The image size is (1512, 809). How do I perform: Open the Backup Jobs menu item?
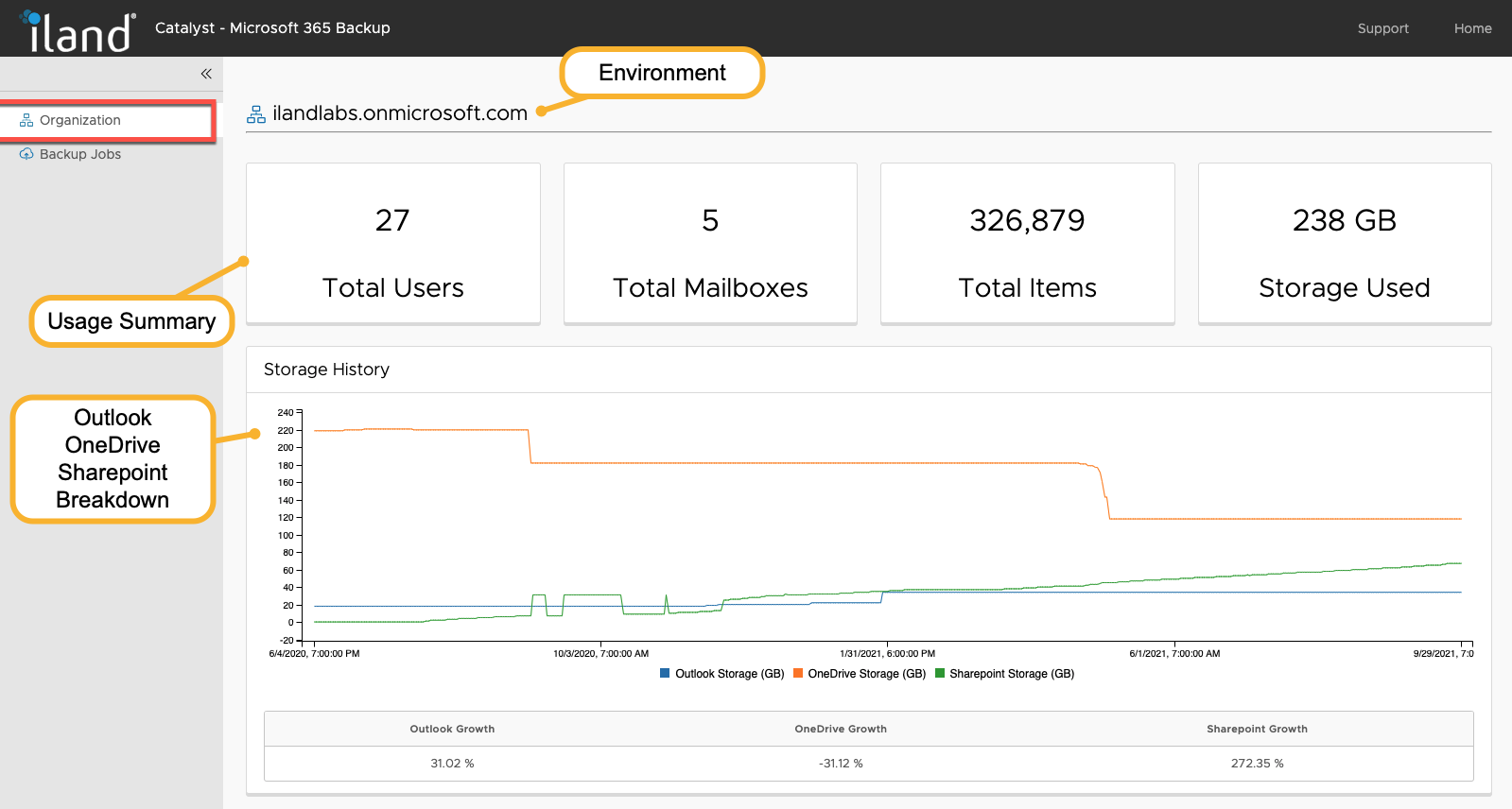(x=80, y=154)
